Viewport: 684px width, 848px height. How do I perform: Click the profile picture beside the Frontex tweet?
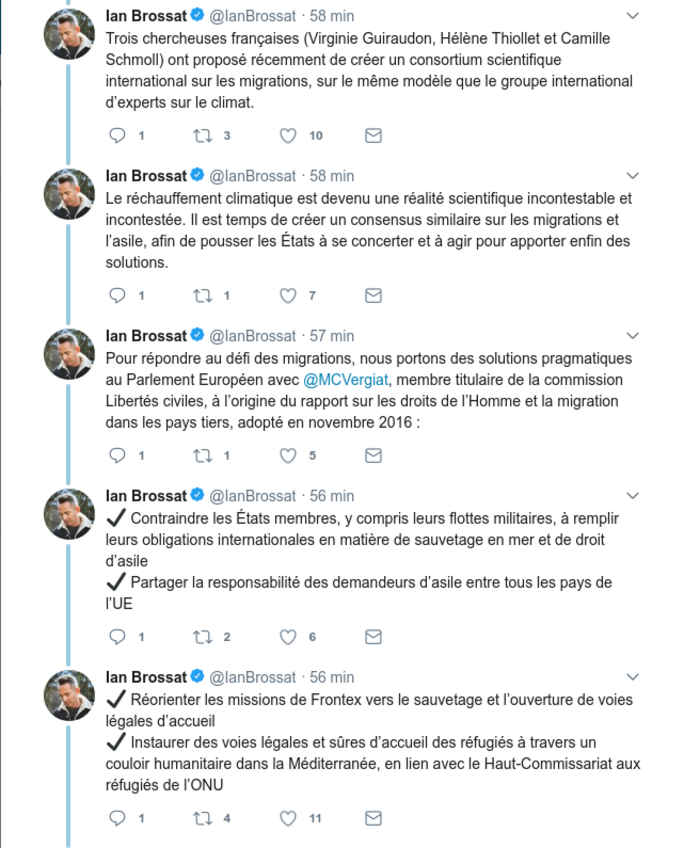click(70, 695)
